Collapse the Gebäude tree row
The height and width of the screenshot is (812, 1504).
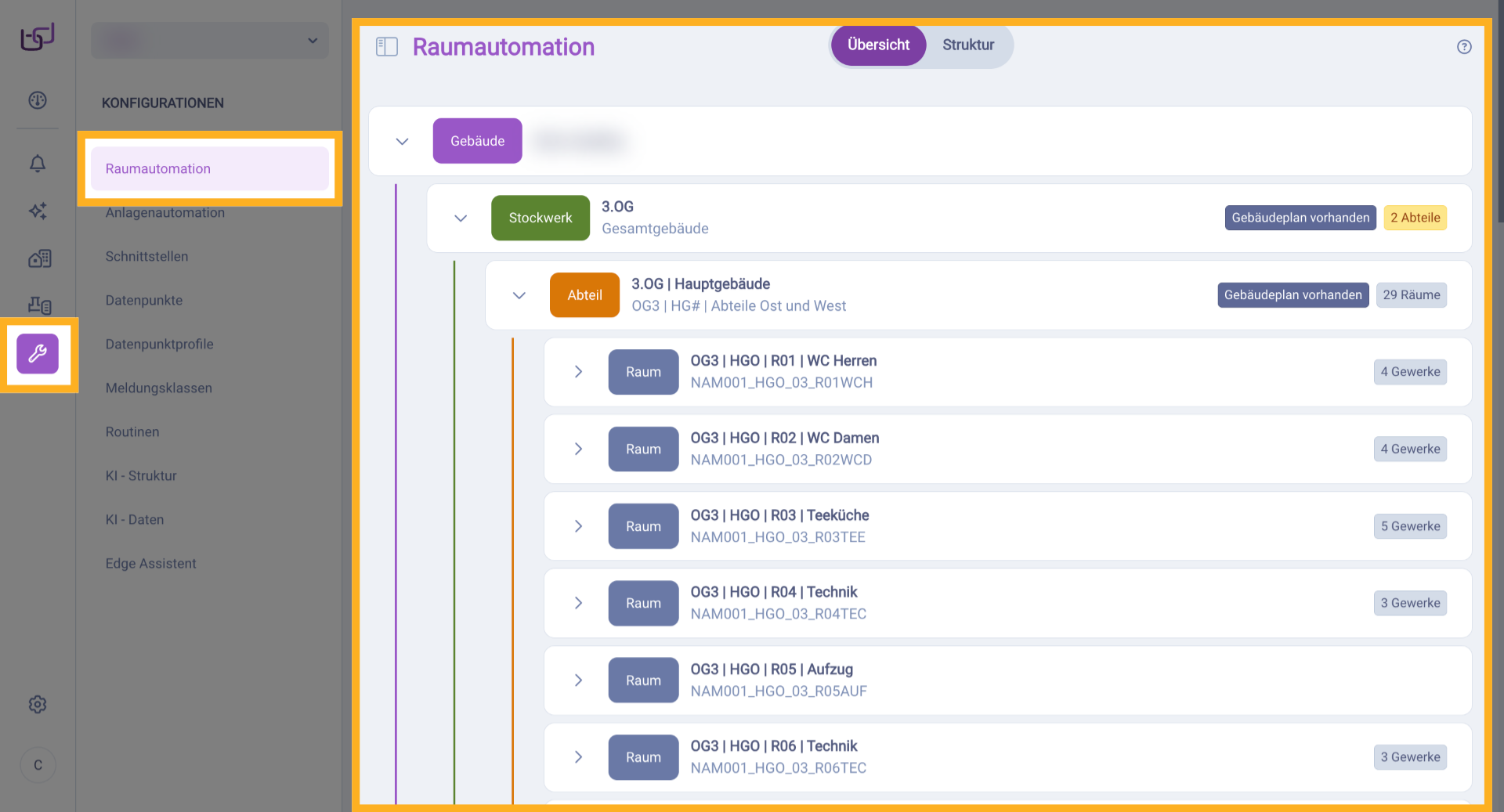[x=403, y=142]
